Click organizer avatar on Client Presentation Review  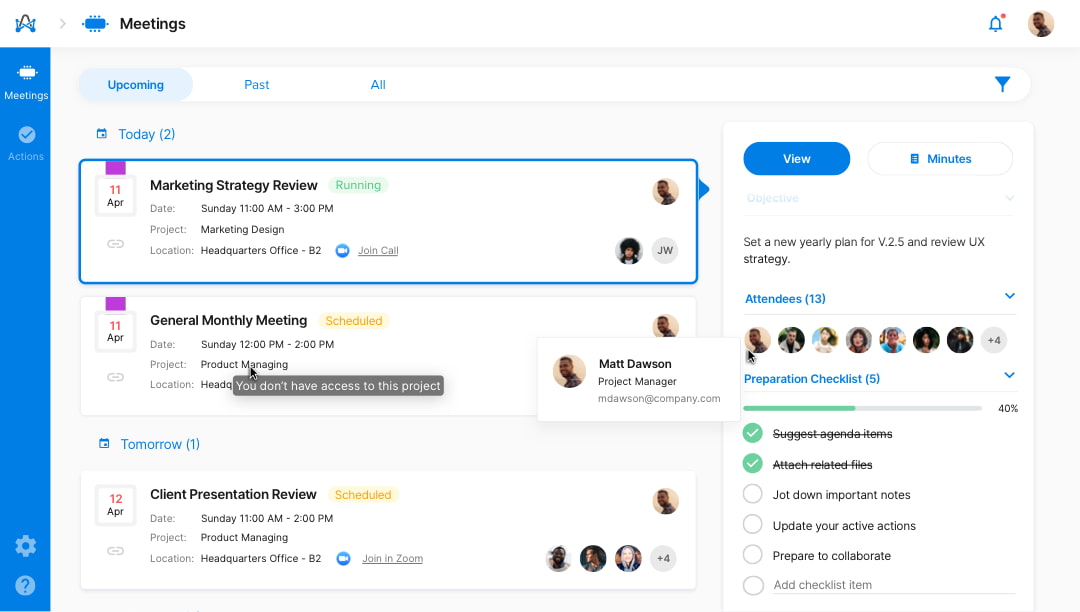click(x=665, y=501)
